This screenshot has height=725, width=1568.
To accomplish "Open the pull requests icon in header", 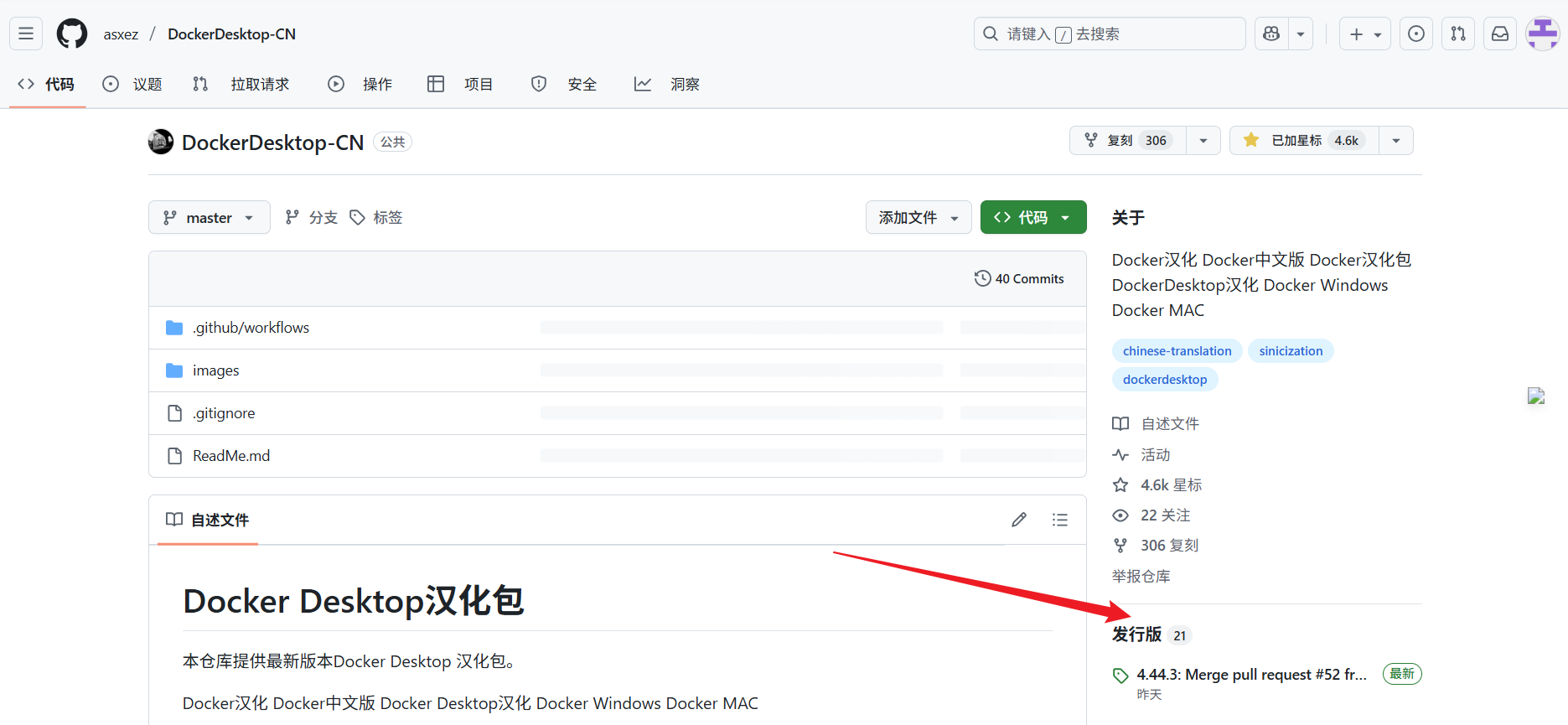I will click(1458, 34).
